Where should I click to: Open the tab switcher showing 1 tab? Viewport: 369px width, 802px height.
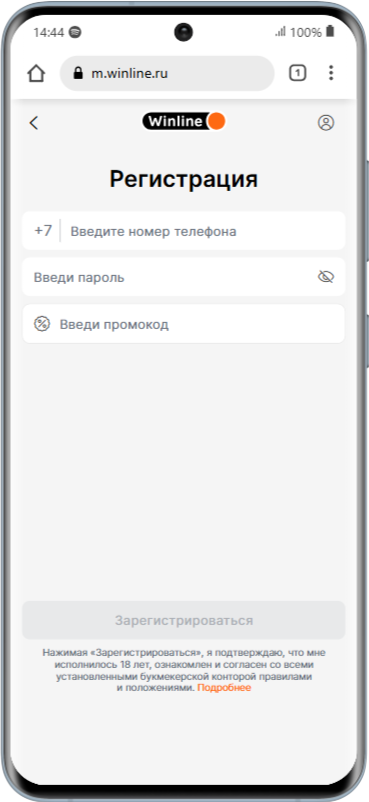(x=297, y=73)
